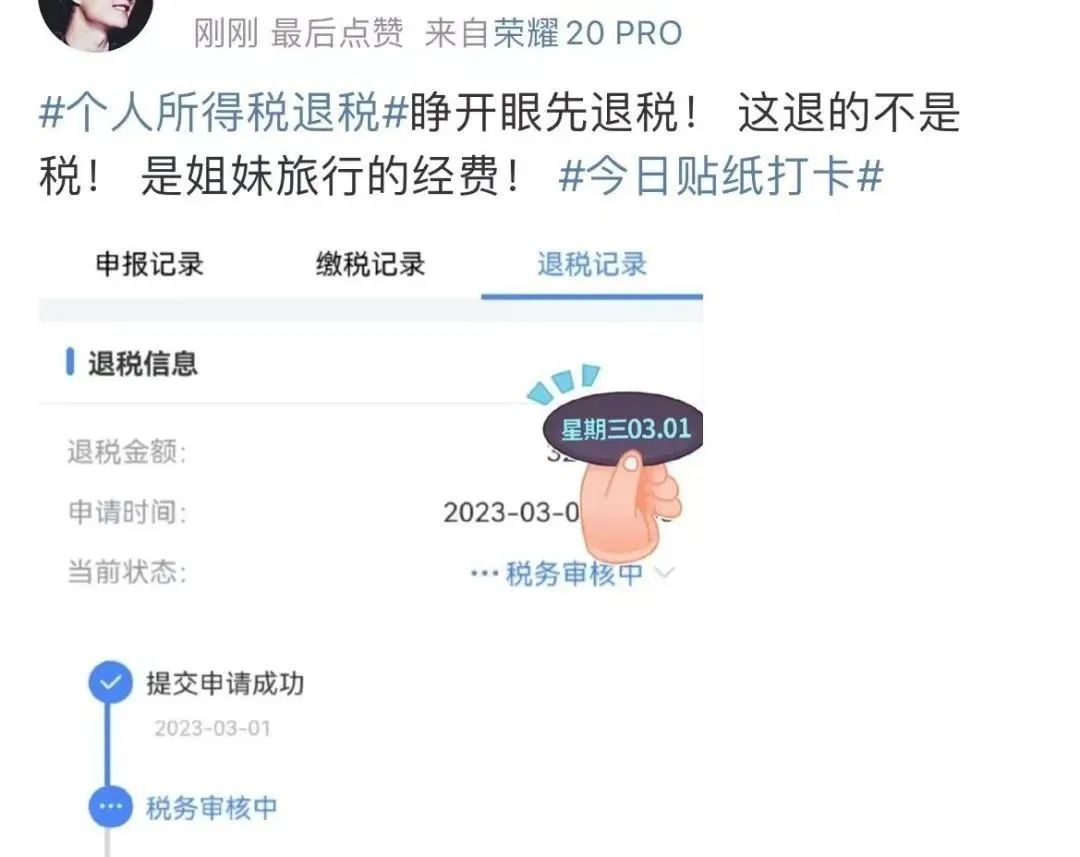
Task: Click the blue ellipsis review step icon
Action: (110, 806)
